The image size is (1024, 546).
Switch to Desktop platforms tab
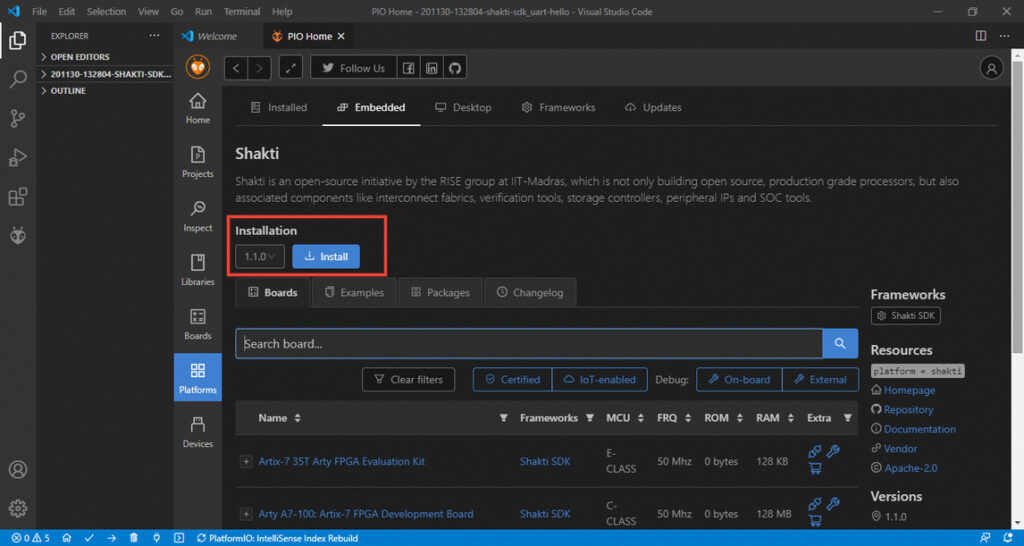point(463,107)
